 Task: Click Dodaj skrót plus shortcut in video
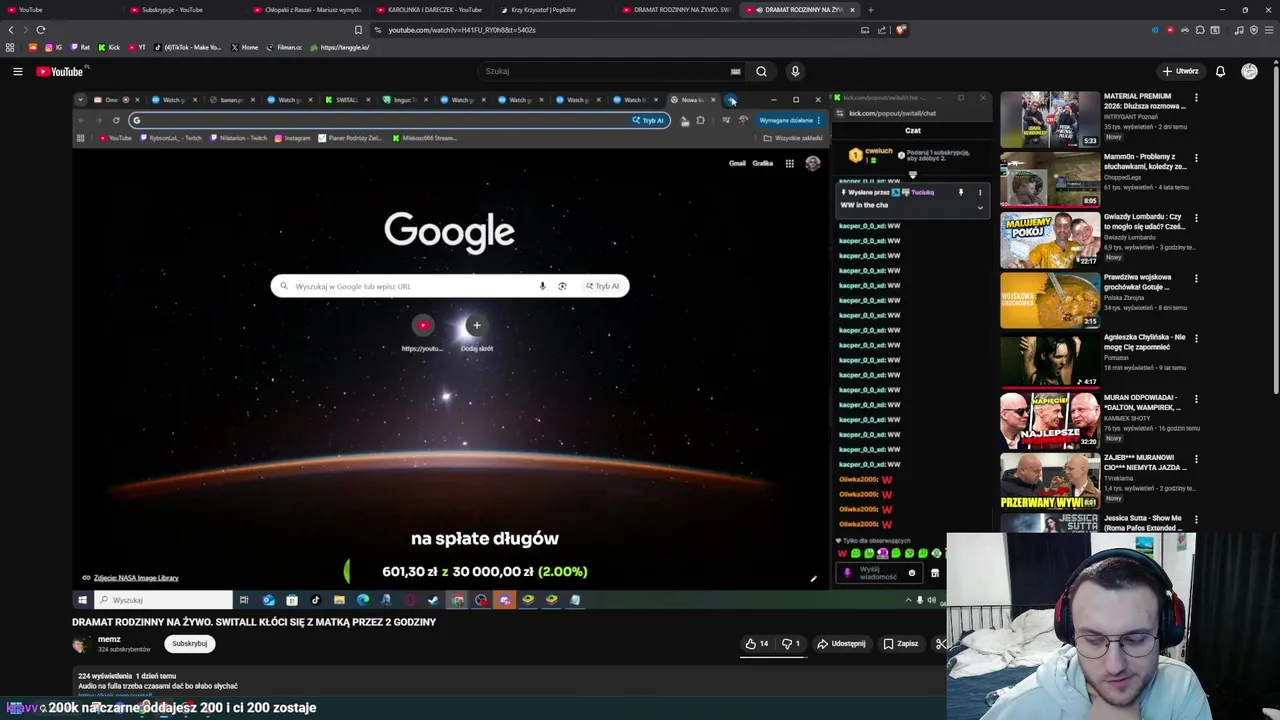tap(477, 325)
